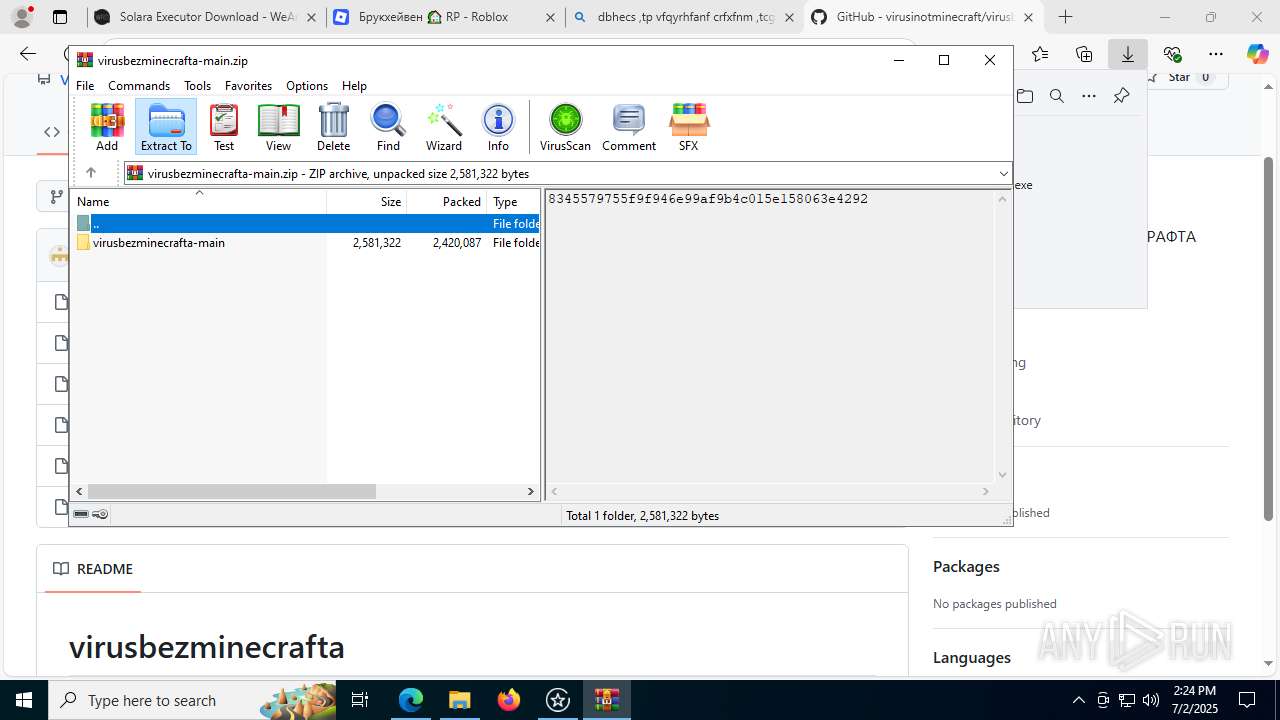This screenshot has height=720, width=1280.
Task: Pin the downloads panel
Action: pyautogui.click(x=1121, y=96)
